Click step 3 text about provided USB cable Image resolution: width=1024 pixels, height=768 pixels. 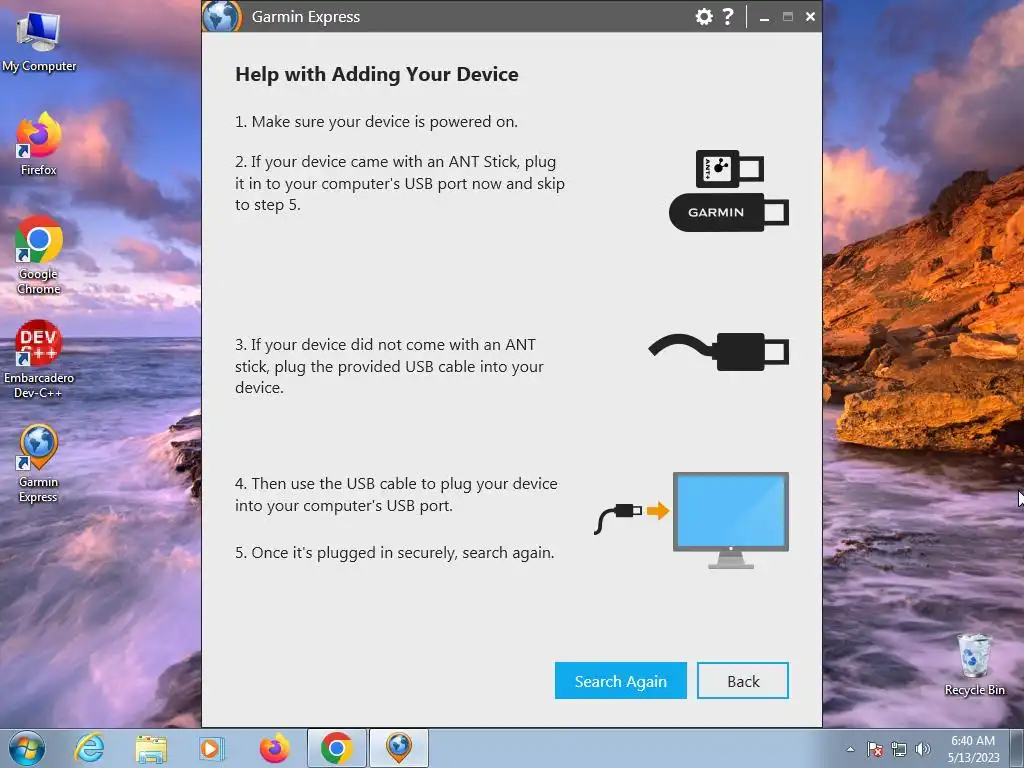(389, 366)
